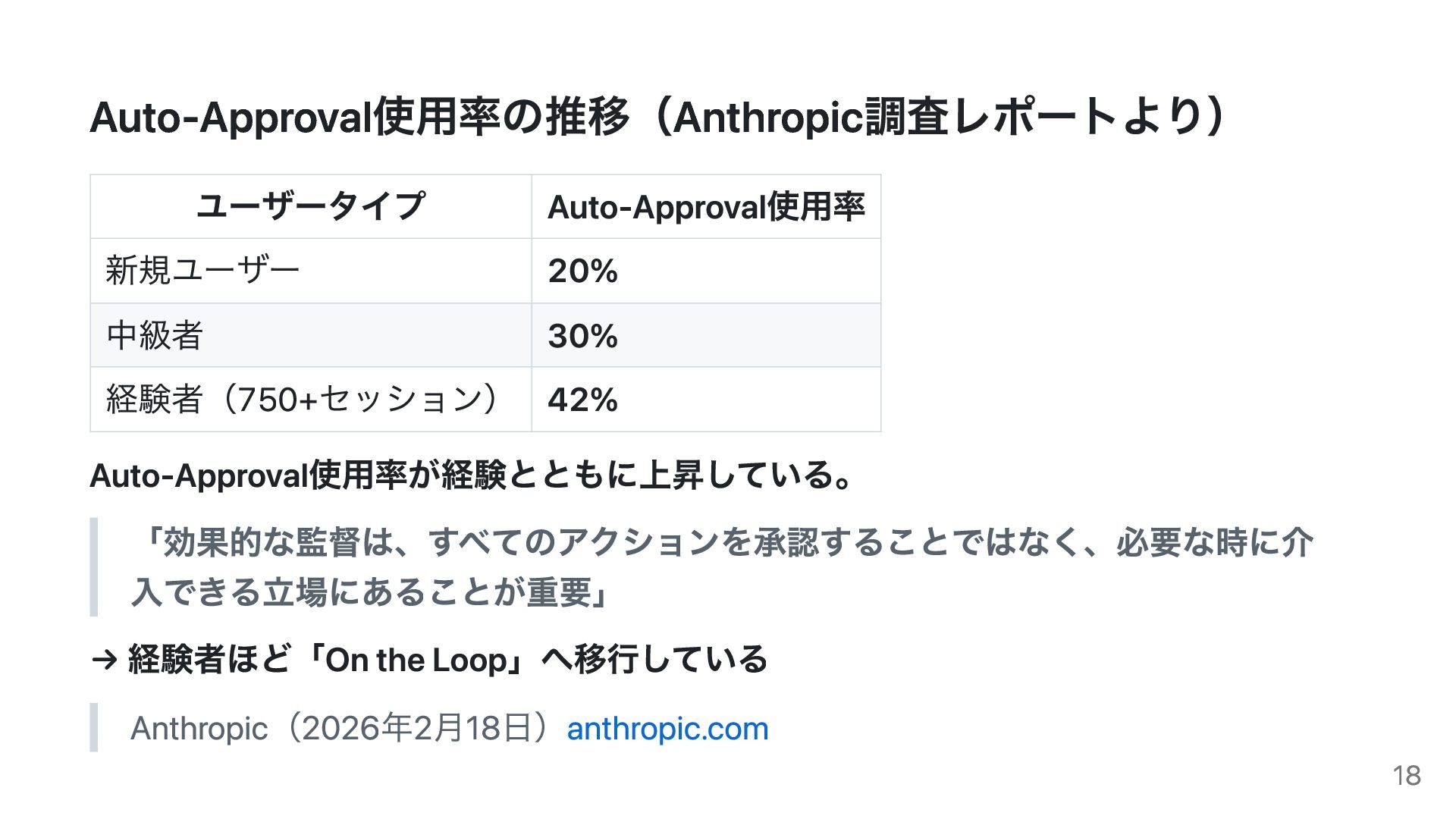The image size is (1456, 819).
Task: Click the gray bar beside the 効果的な監督 quote
Action: tap(94, 567)
